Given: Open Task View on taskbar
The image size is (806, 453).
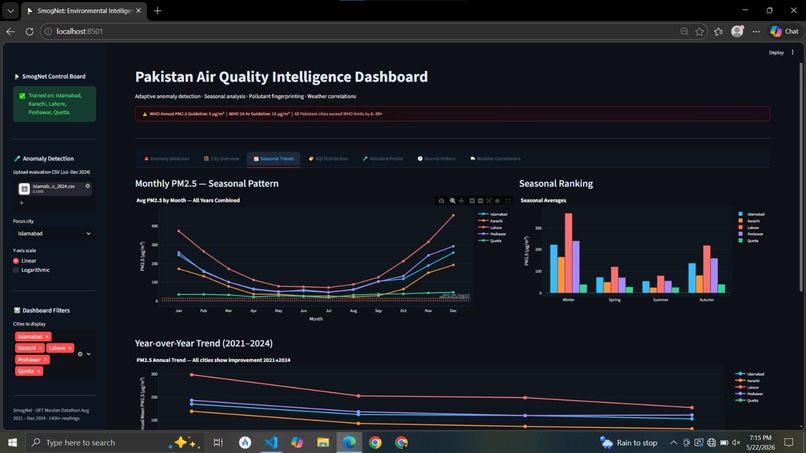Looking at the screenshot, I should click(218, 442).
